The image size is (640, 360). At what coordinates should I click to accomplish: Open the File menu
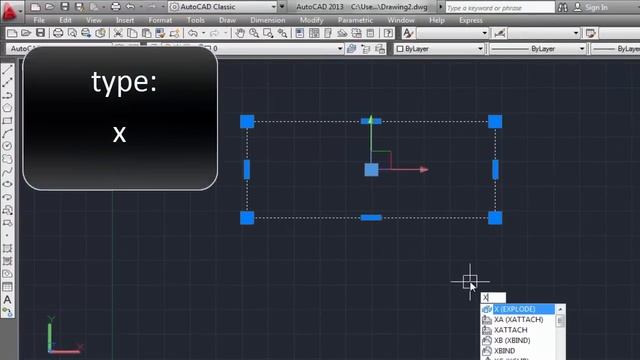click(x=39, y=20)
